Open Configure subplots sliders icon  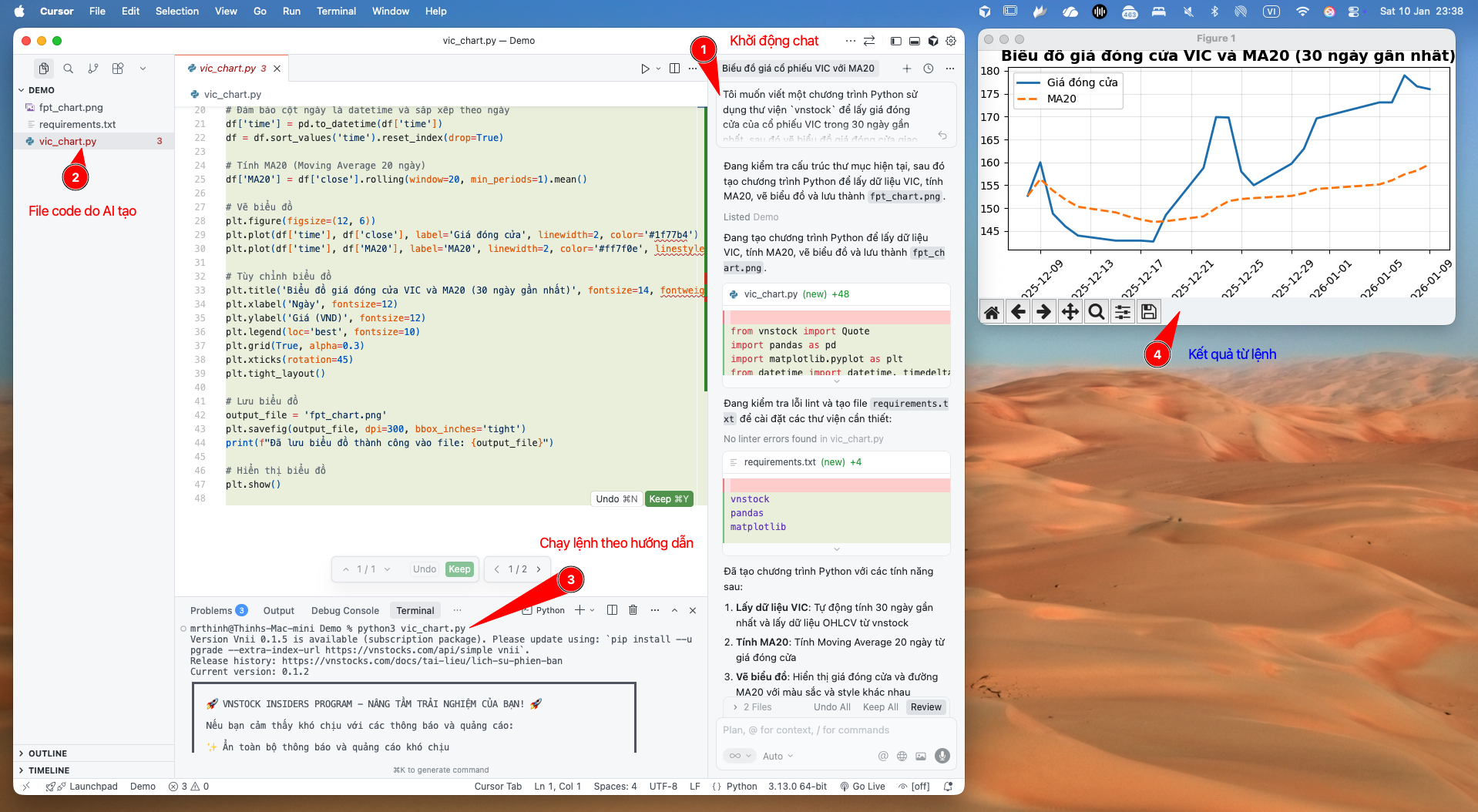click(1123, 312)
